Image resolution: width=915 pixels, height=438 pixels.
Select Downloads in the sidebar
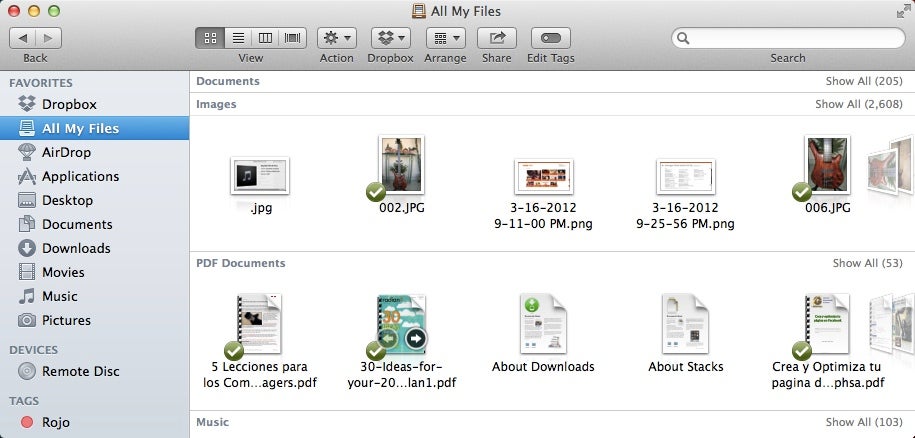point(75,248)
